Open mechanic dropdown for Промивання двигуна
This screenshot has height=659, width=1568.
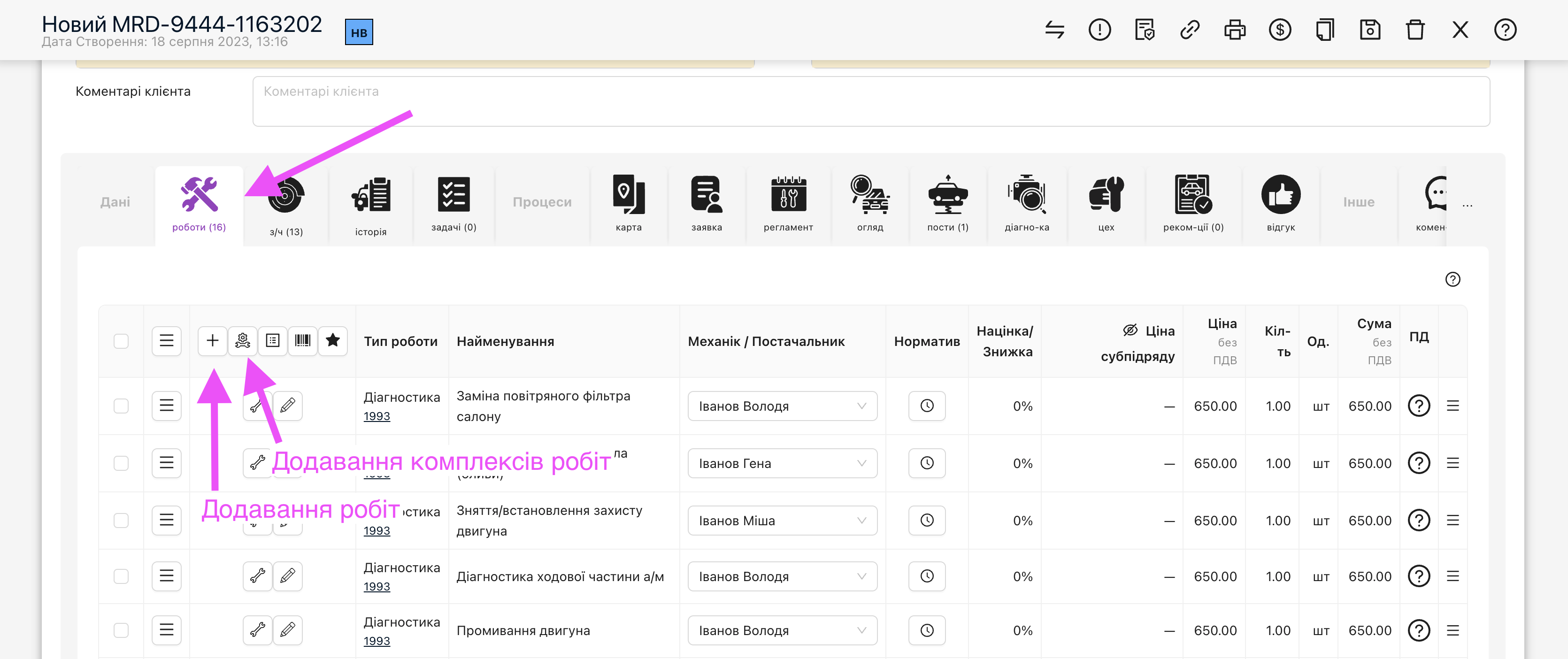pos(782,630)
